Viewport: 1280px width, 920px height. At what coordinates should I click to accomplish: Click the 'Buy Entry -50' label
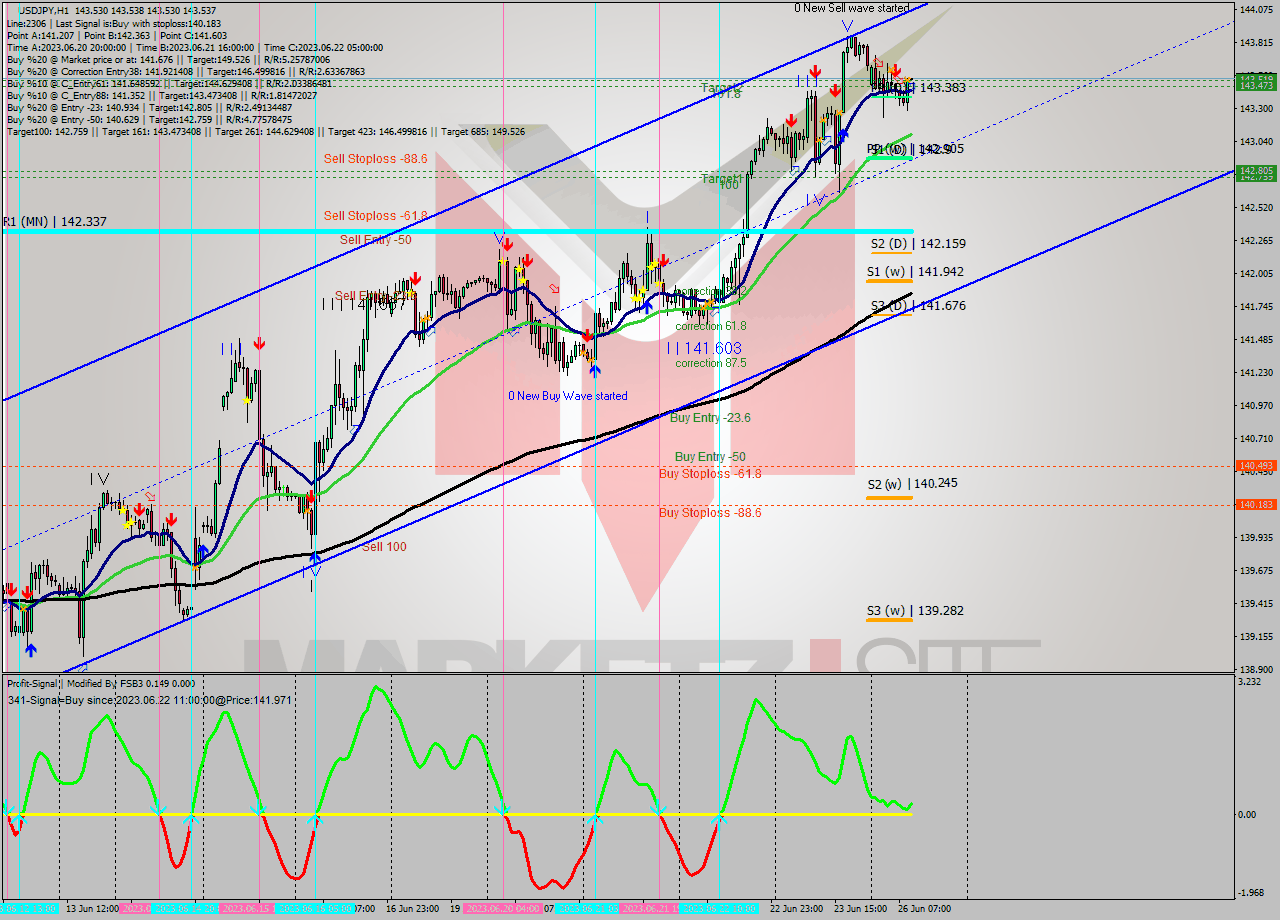[710, 456]
